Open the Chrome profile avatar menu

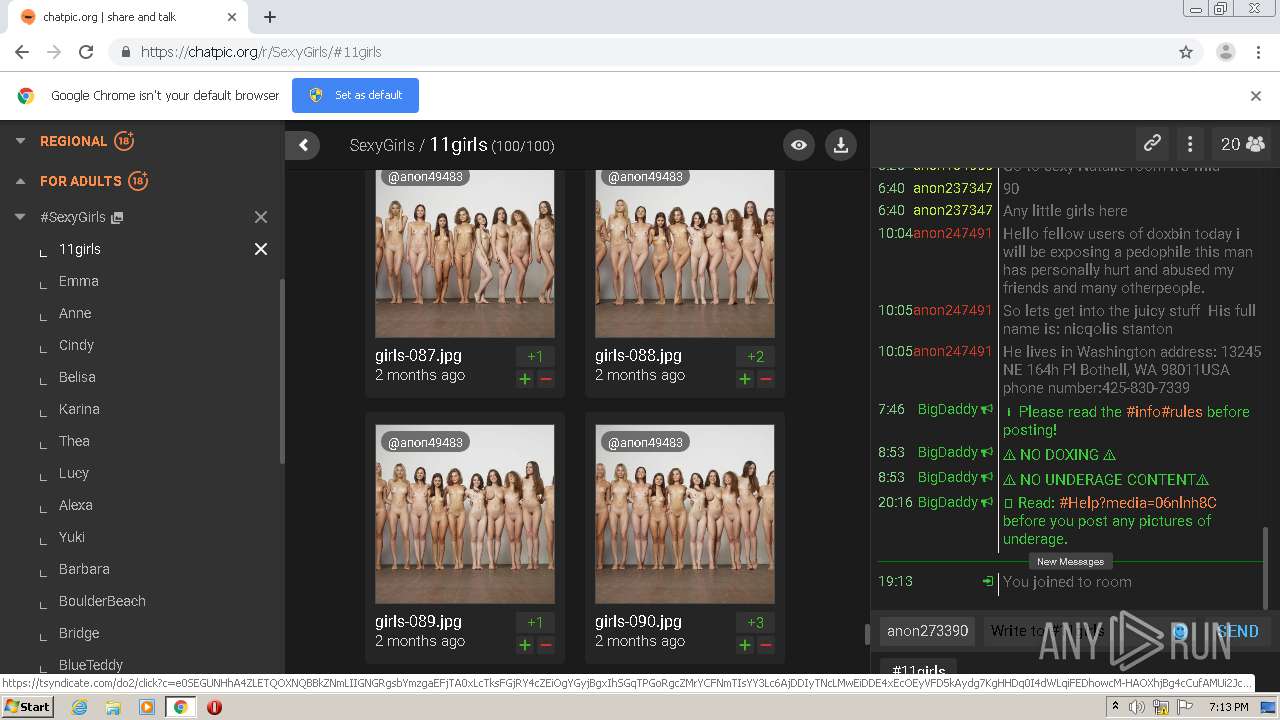pos(1226,52)
